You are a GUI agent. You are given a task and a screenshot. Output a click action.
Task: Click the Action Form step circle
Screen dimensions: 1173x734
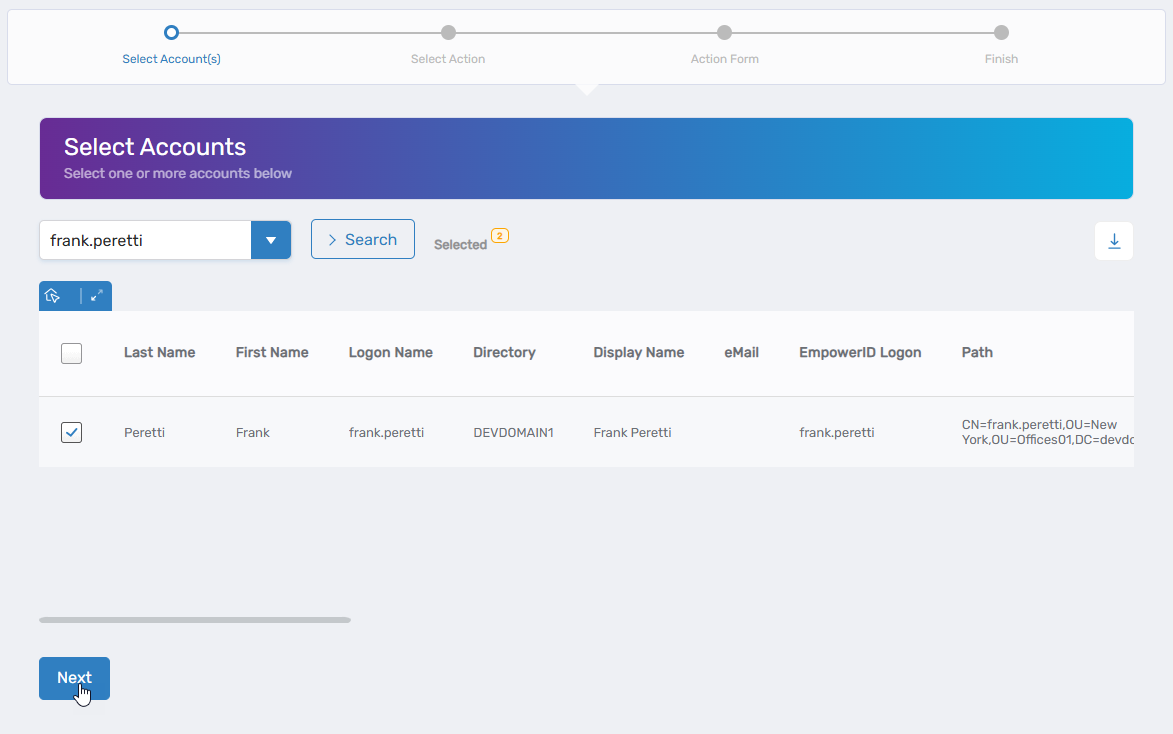coord(724,33)
